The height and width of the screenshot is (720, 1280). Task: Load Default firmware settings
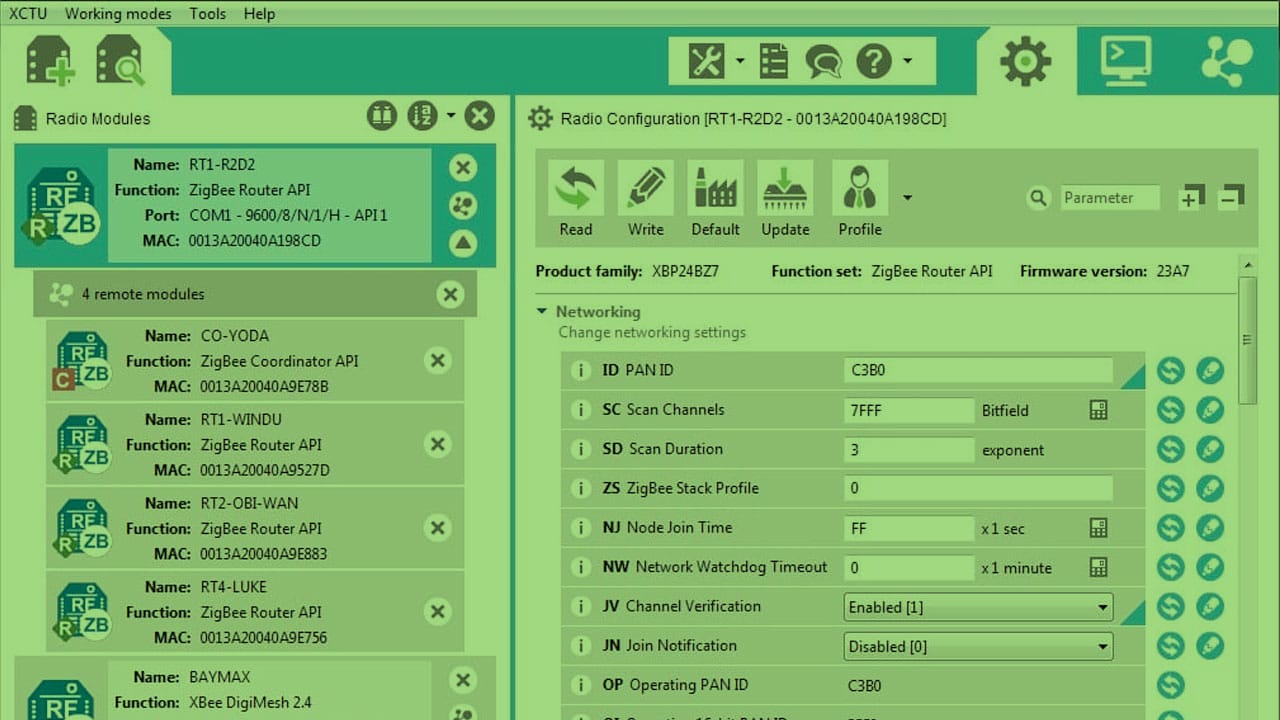pos(715,199)
